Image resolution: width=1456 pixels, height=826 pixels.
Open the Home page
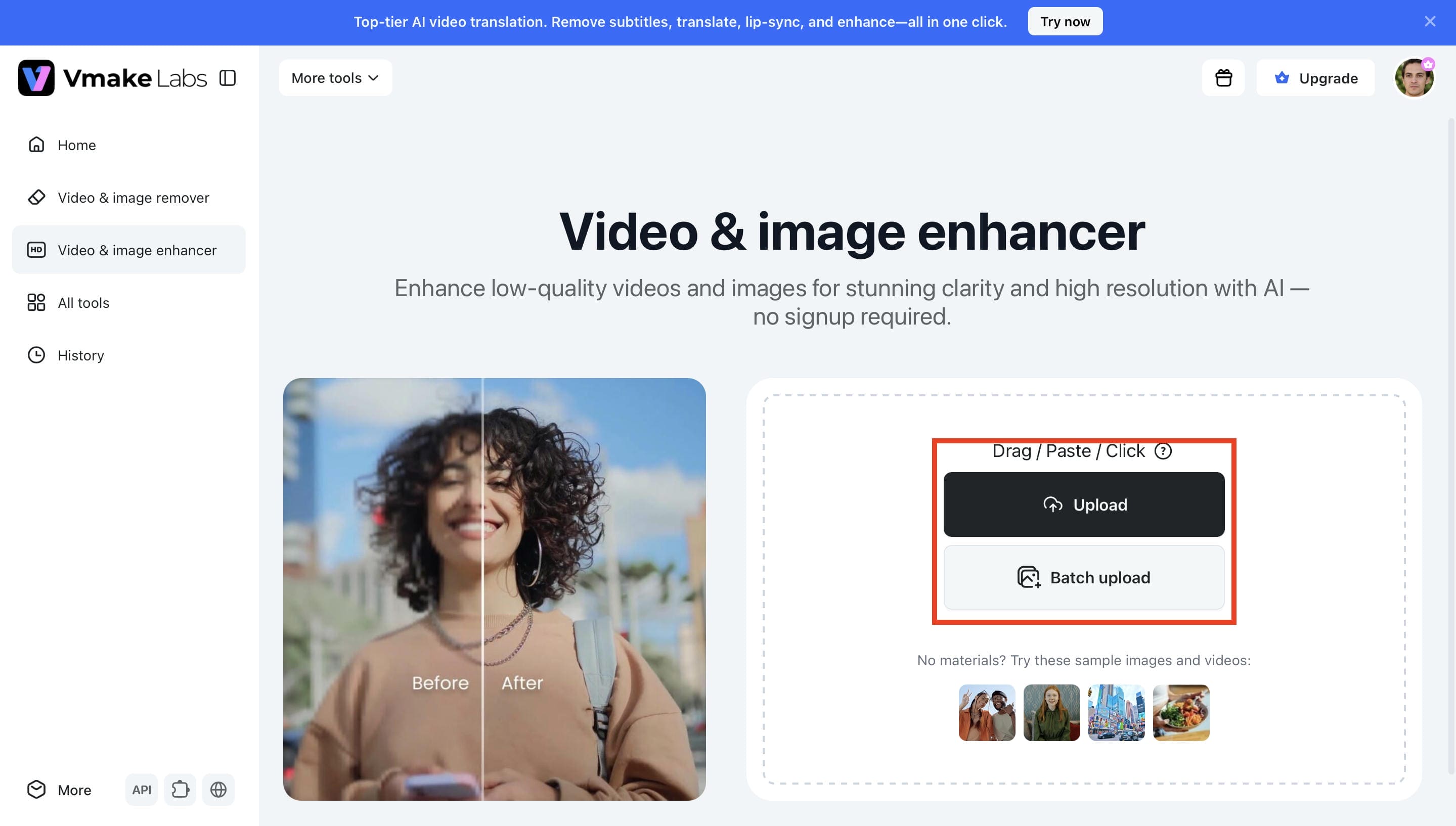tap(129, 145)
